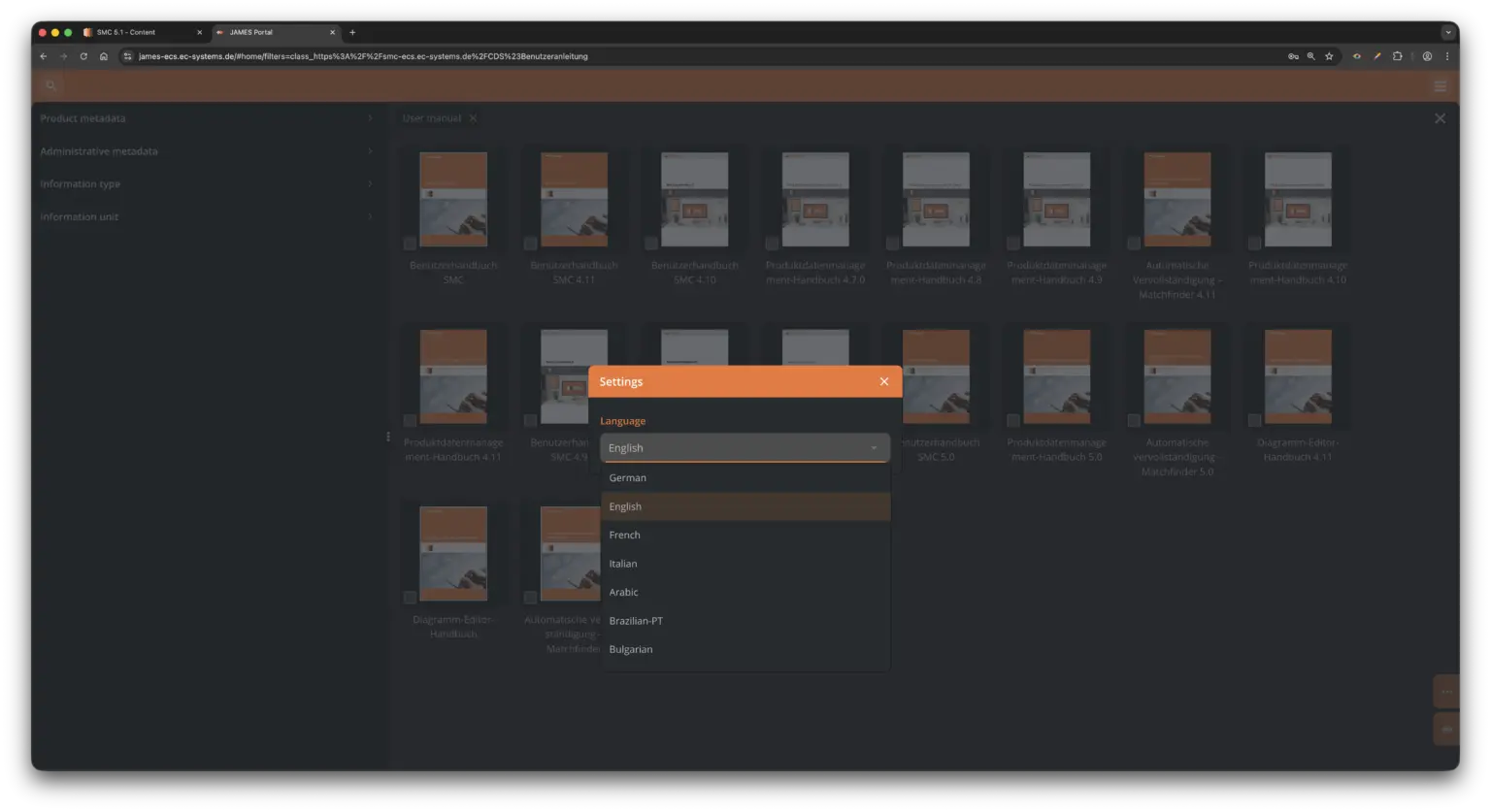Open the browser extensions puzzle icon
This screenshot has width=1491, height=812.
point(1397,56)
